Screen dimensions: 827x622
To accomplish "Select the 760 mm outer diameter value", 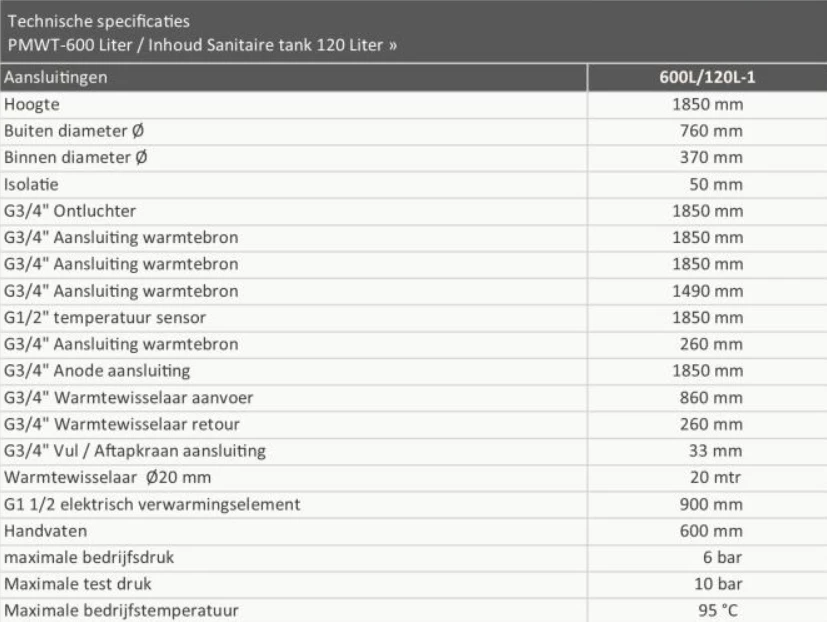I will pos(714,131).
